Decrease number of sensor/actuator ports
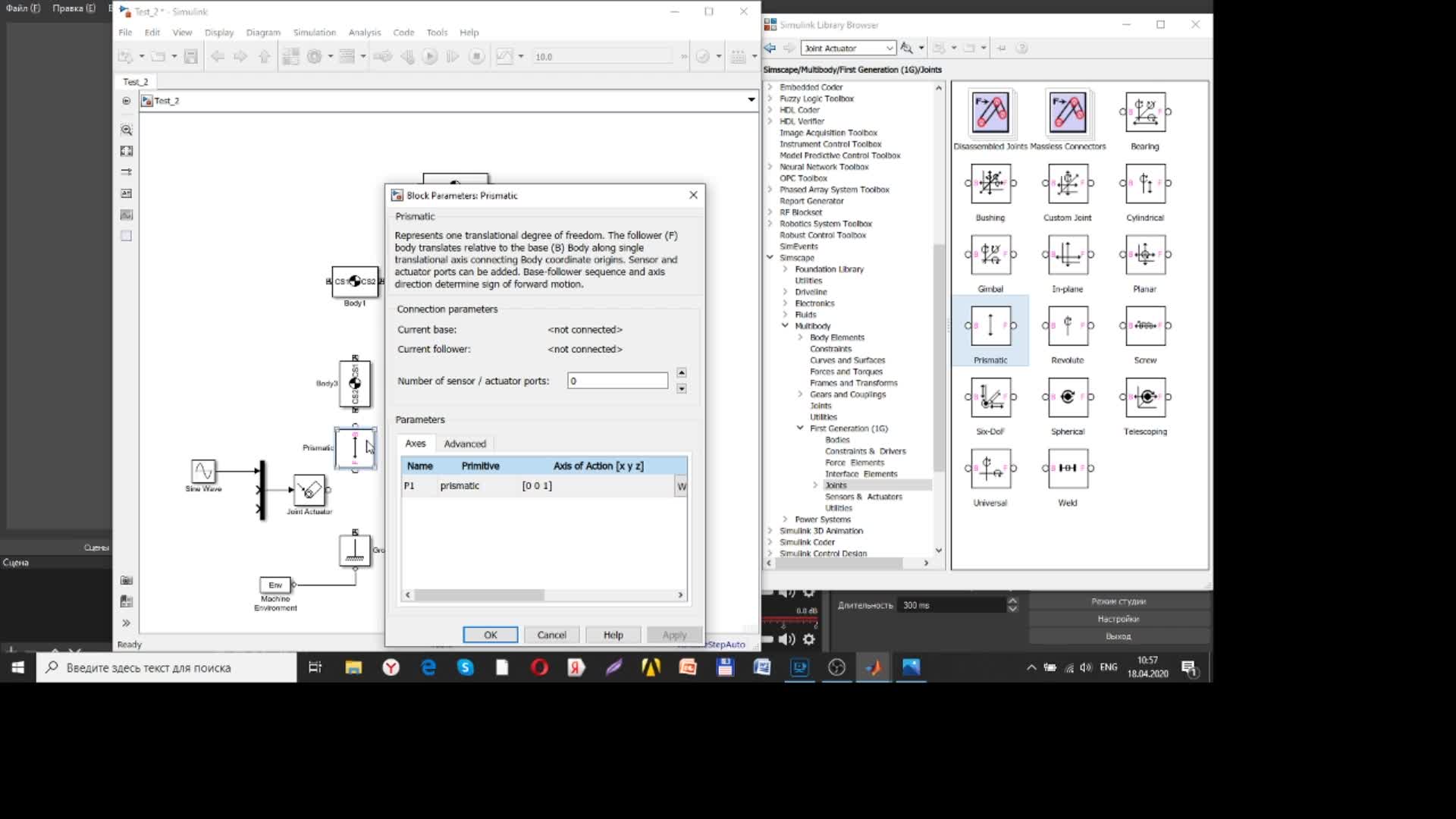The image size is (1456, 819). click(682, 389)
